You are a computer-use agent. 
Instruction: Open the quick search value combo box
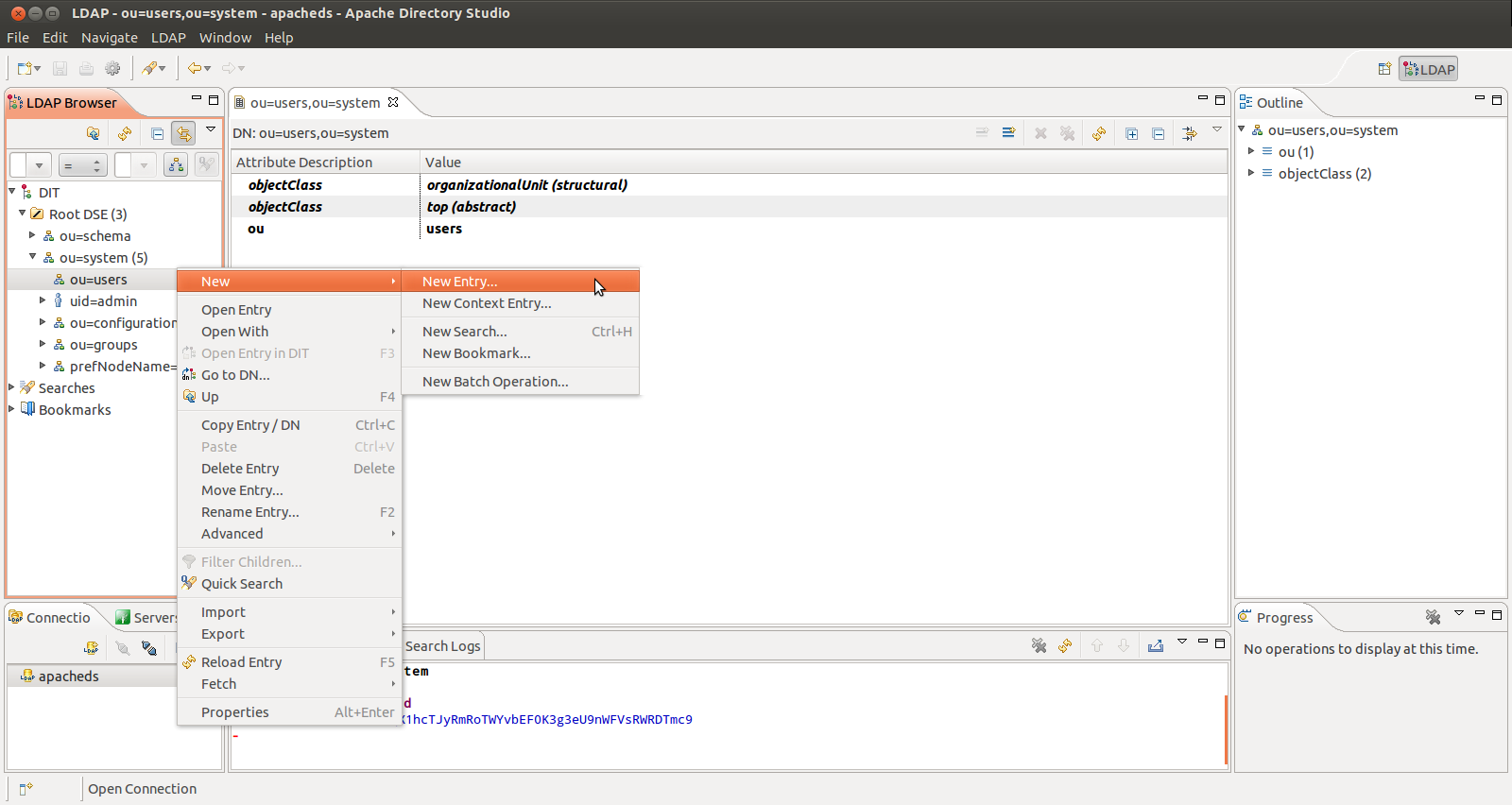(134, 165)
